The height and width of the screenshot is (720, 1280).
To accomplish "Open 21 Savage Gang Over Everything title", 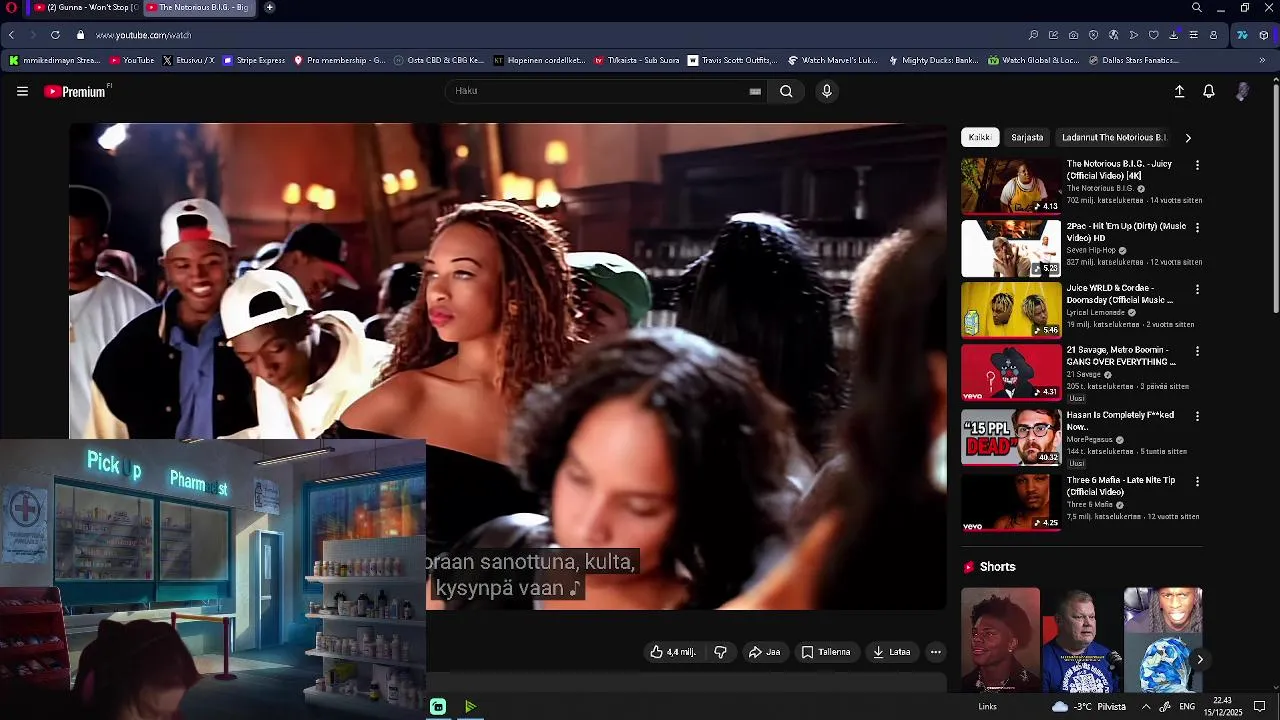I will [1121, 356].
